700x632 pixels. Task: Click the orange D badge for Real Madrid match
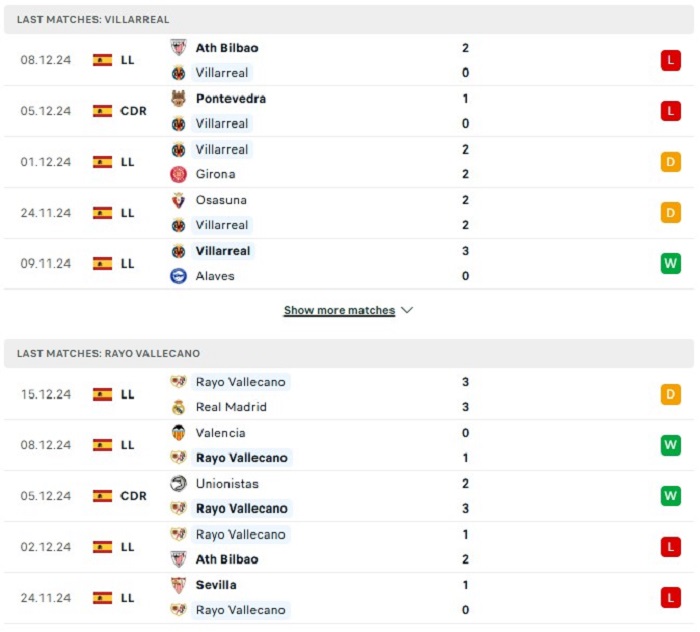point(671,395)
